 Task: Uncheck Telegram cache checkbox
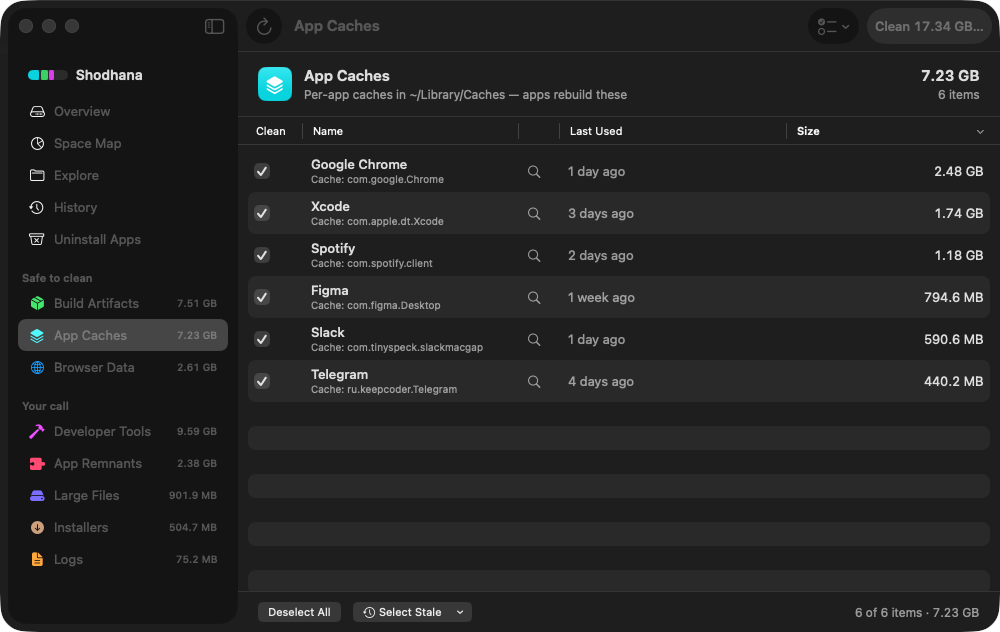click(262, 382)
